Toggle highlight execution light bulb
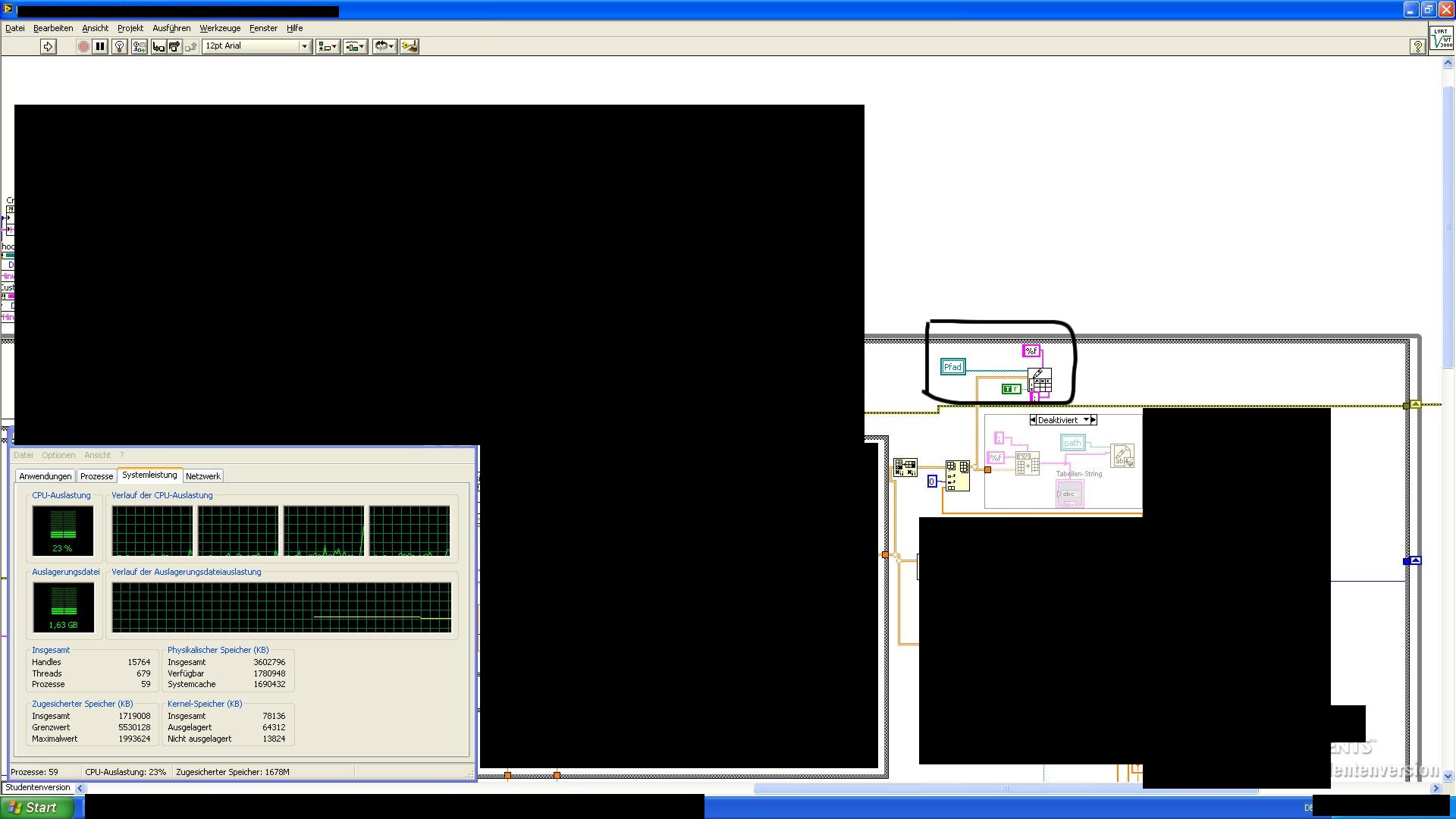Screen dimensions: 1456x819 pyautogui.click(x=119, y=46)
